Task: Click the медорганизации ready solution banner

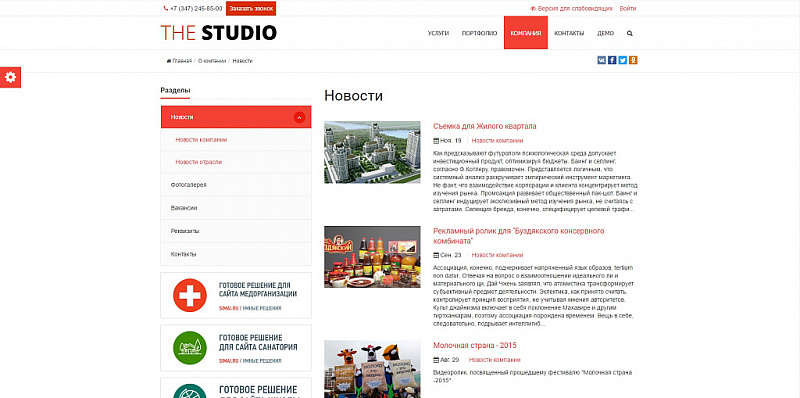Action: coord(236,295)
